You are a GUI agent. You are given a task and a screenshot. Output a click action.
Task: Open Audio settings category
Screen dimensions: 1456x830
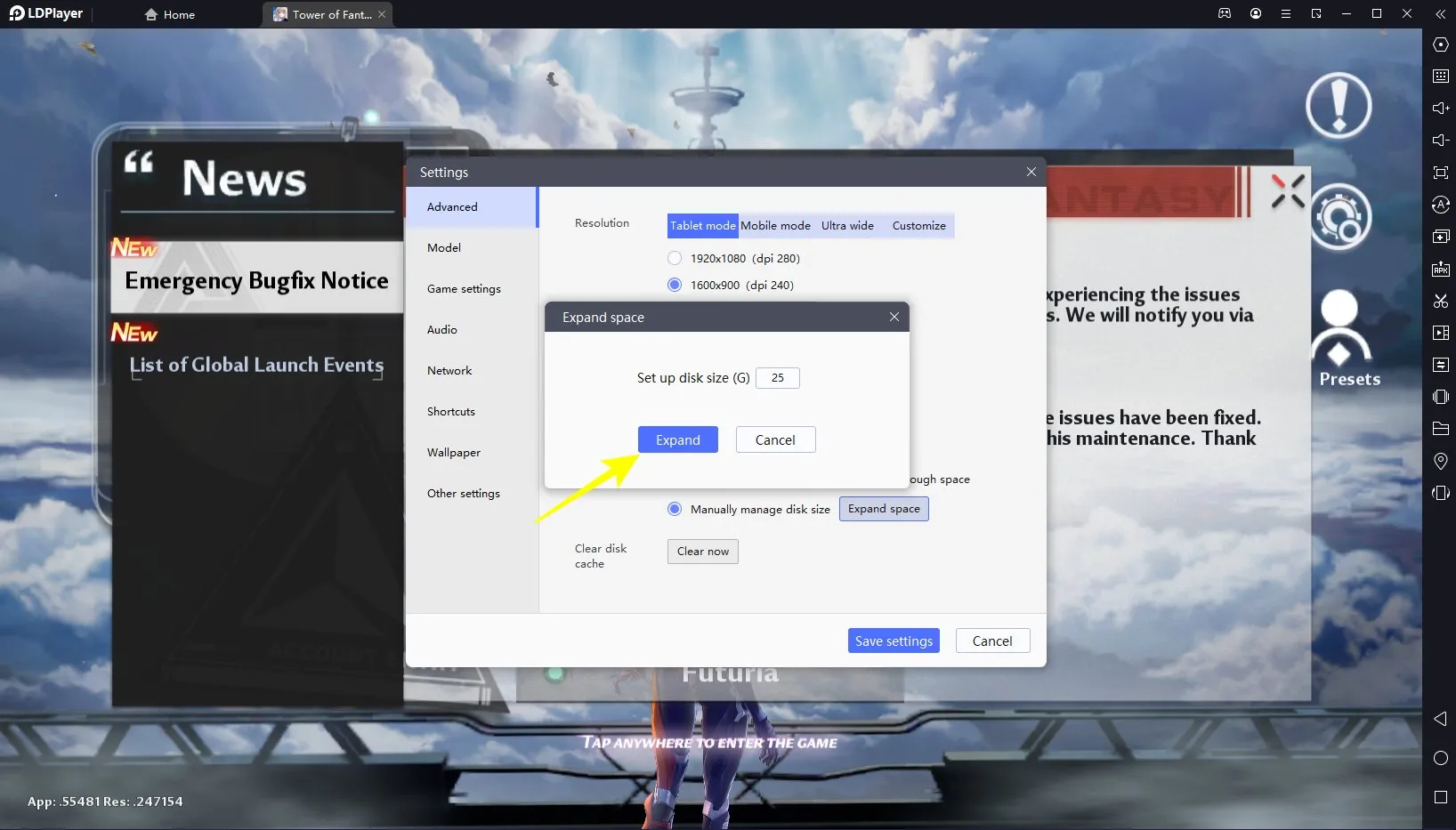click(x=471, y=330)
